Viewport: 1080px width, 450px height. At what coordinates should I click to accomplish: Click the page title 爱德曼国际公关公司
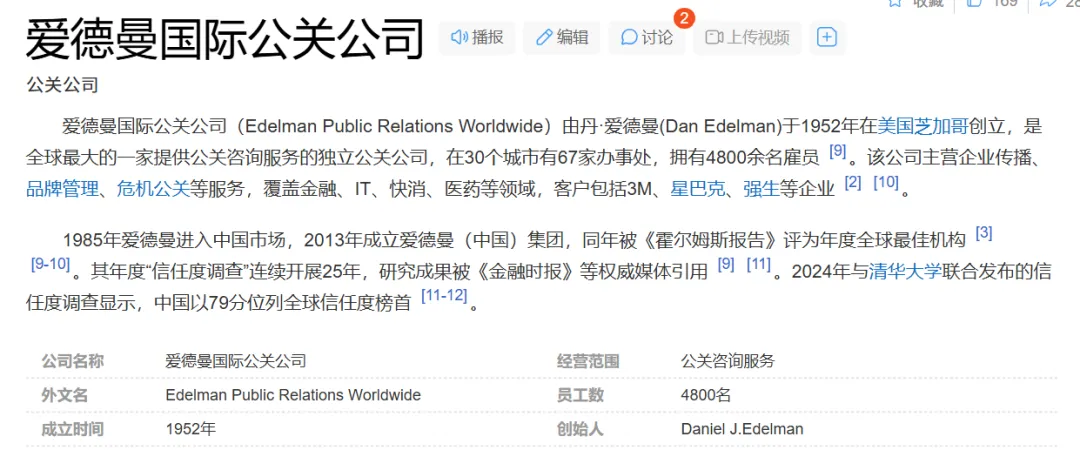225,40
